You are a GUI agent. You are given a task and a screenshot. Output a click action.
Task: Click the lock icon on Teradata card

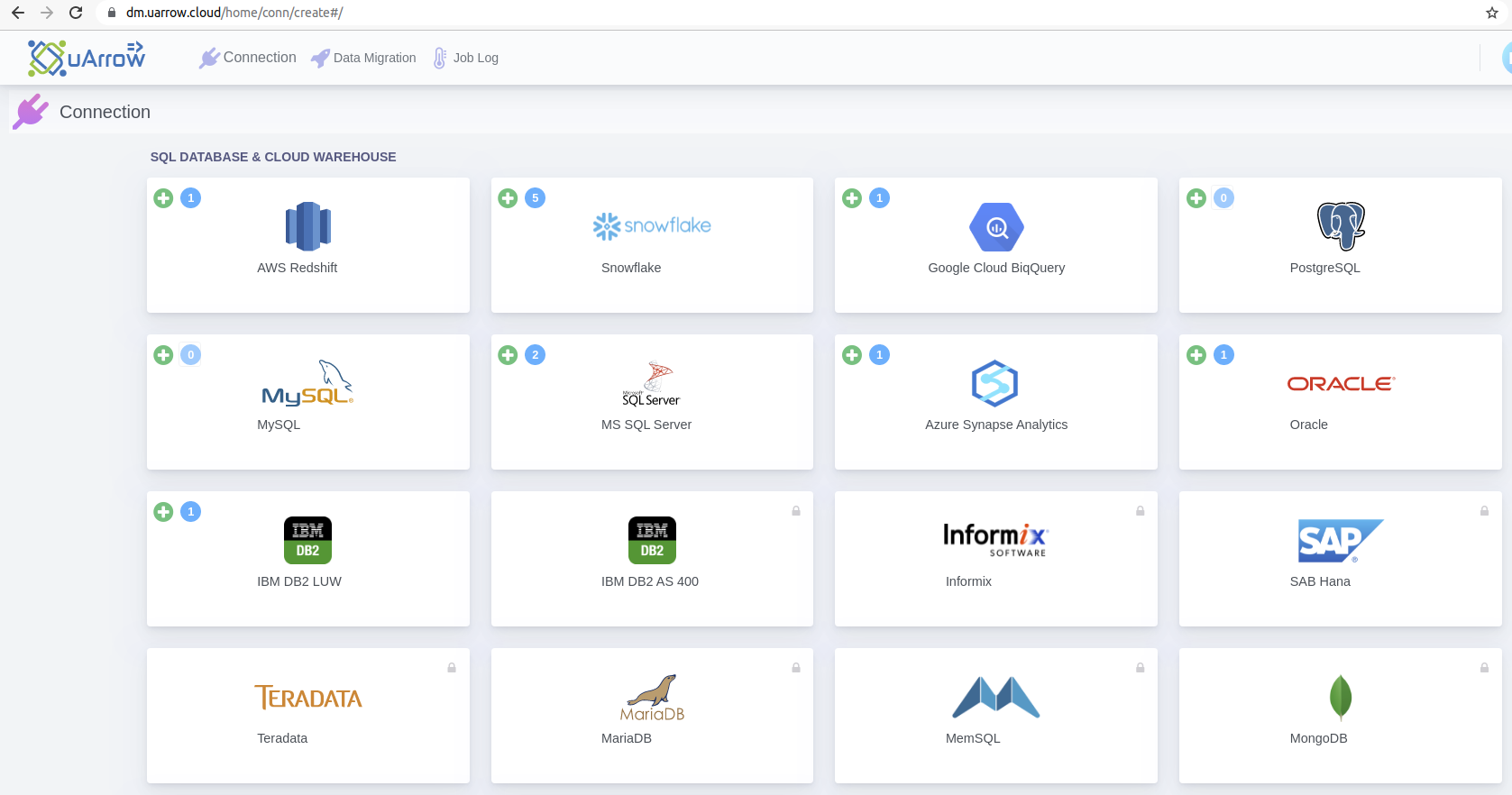452,668
